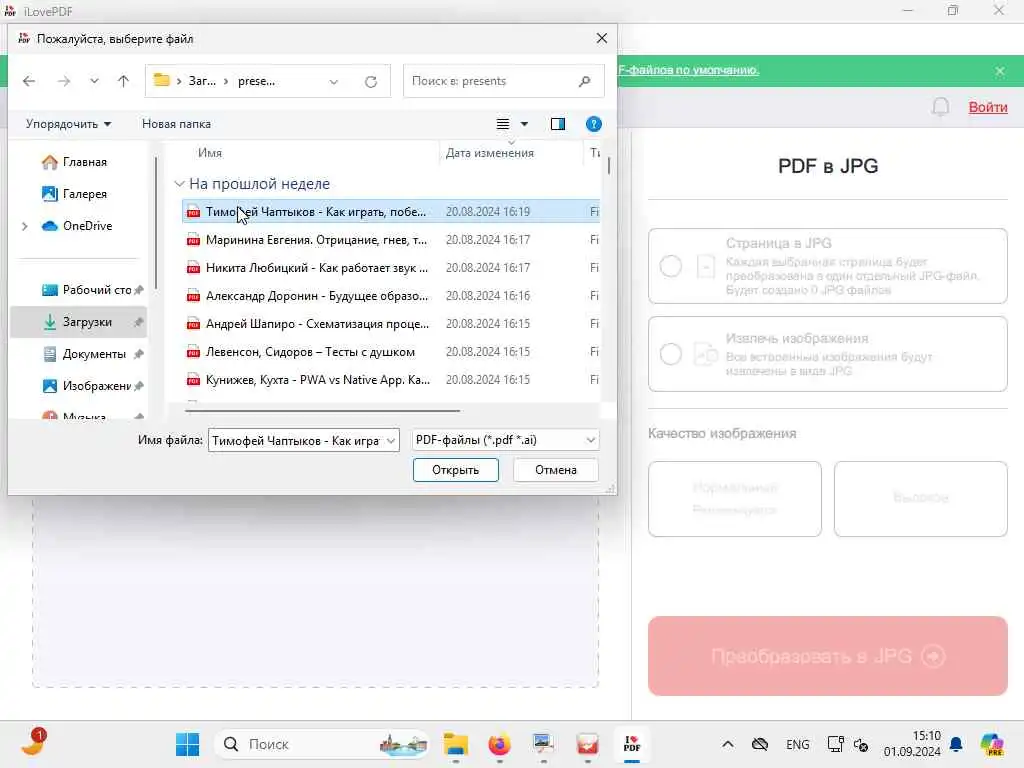This screenshot has width=1024, height=768.
Task: Click the Открыть button
Action: click(x=456, y=470)
